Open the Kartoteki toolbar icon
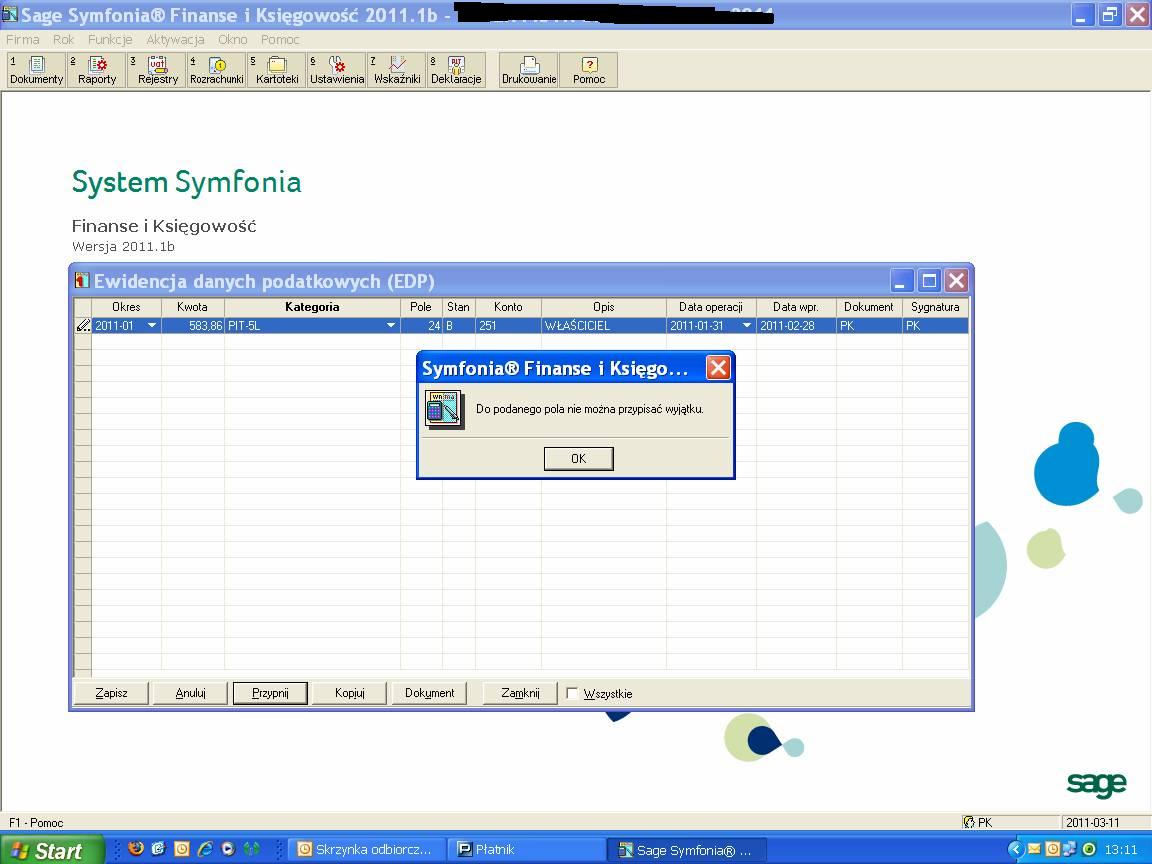Image resolution: width=1152 pixels, height=864 pixels. click(277, 70)
